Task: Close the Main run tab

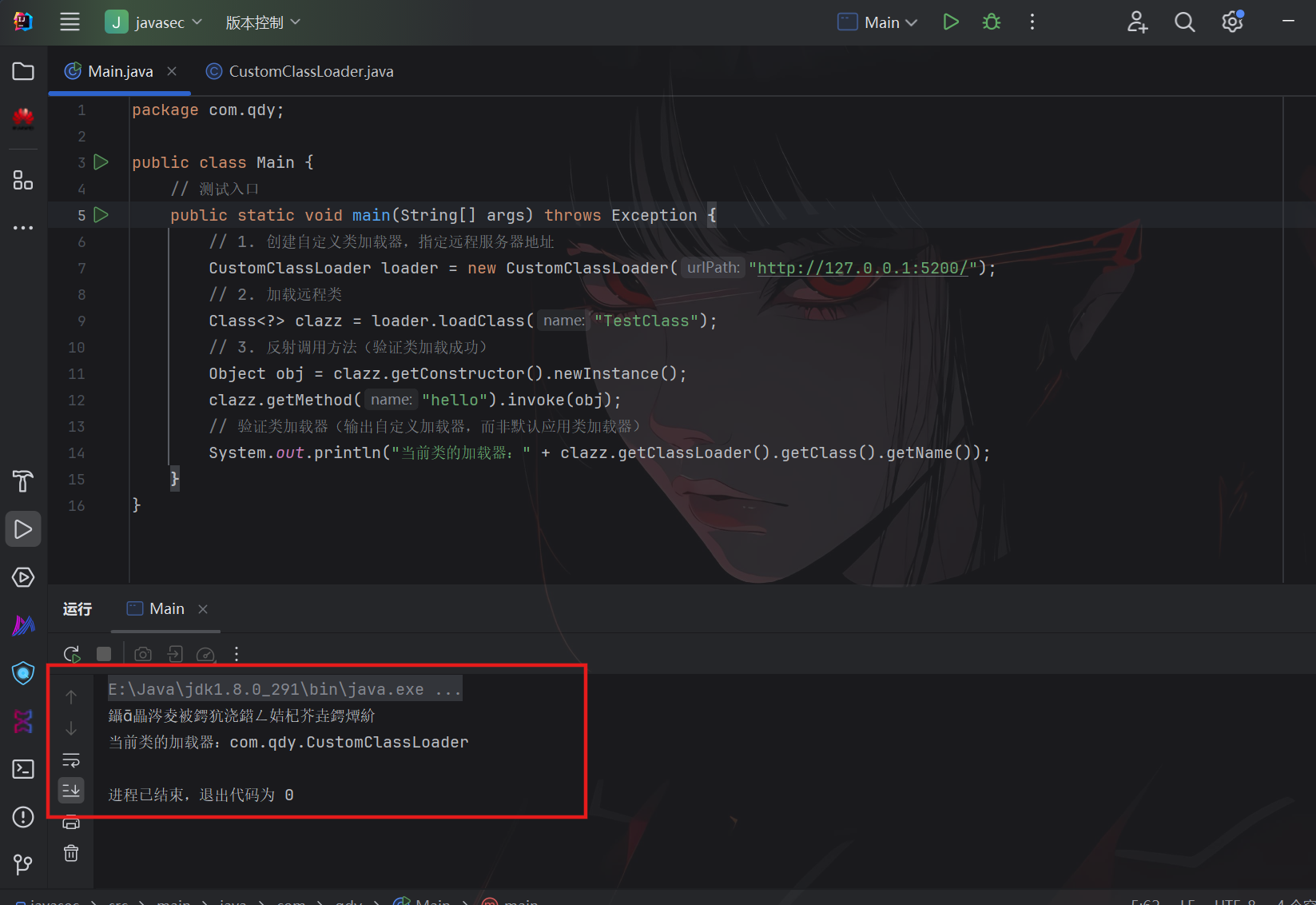Action: 203,609
